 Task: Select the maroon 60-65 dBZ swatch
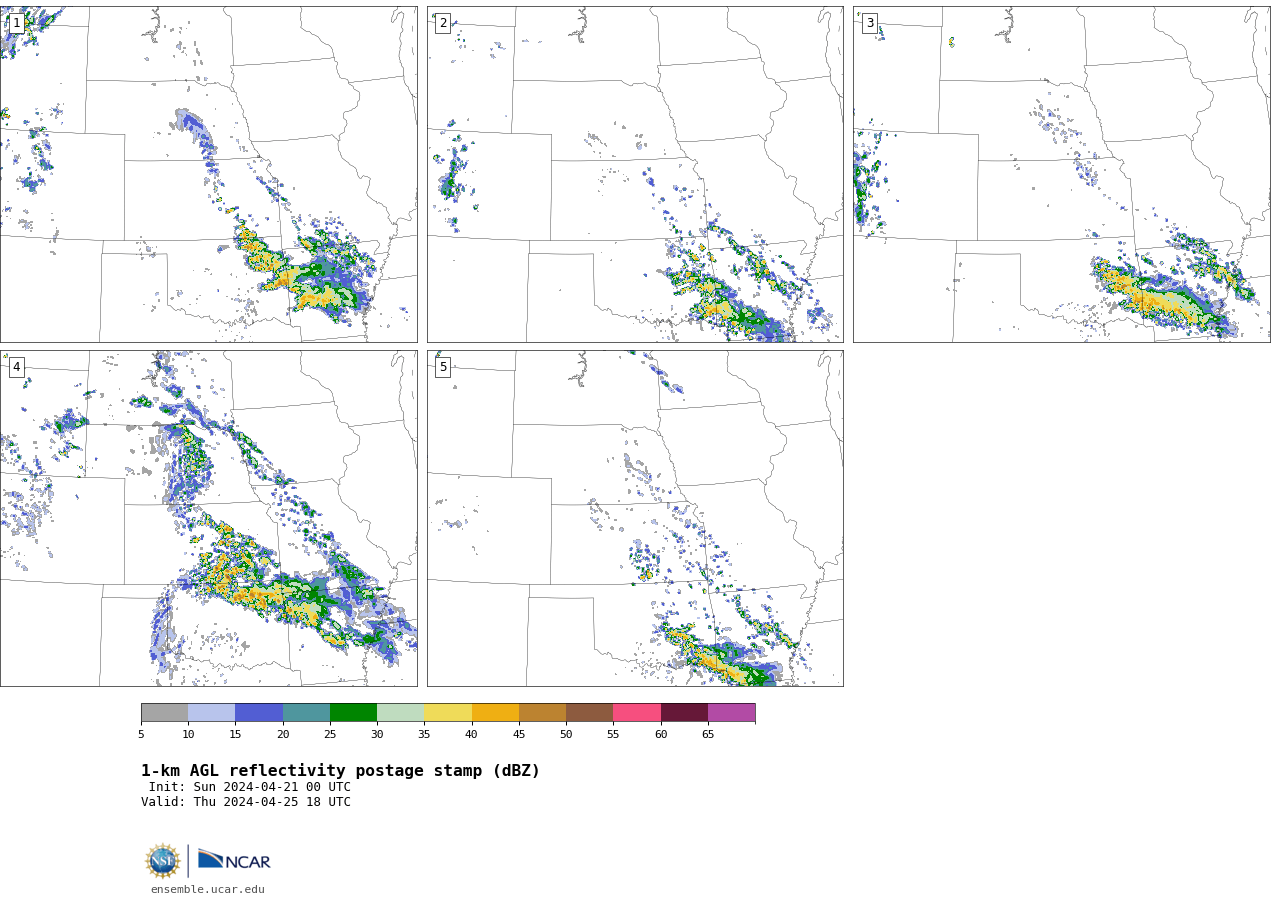coord(684,713)
